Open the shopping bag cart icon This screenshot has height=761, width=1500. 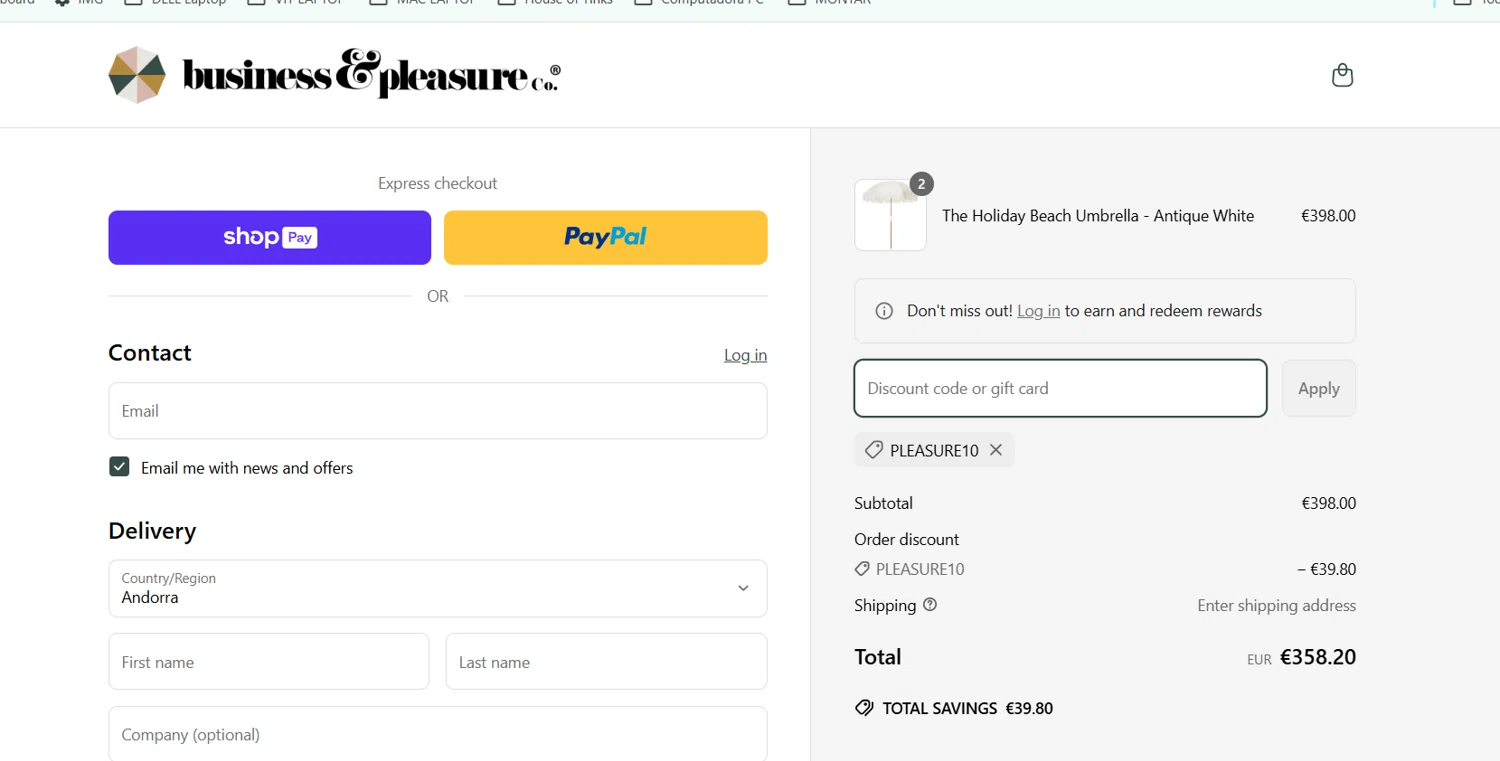pos(1342,75)
